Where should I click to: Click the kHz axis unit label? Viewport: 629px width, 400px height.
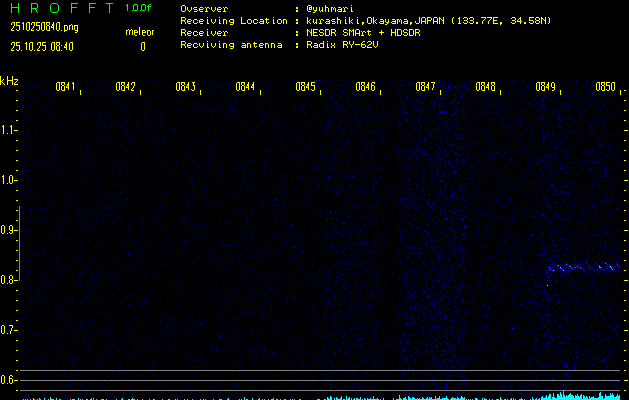9,81
